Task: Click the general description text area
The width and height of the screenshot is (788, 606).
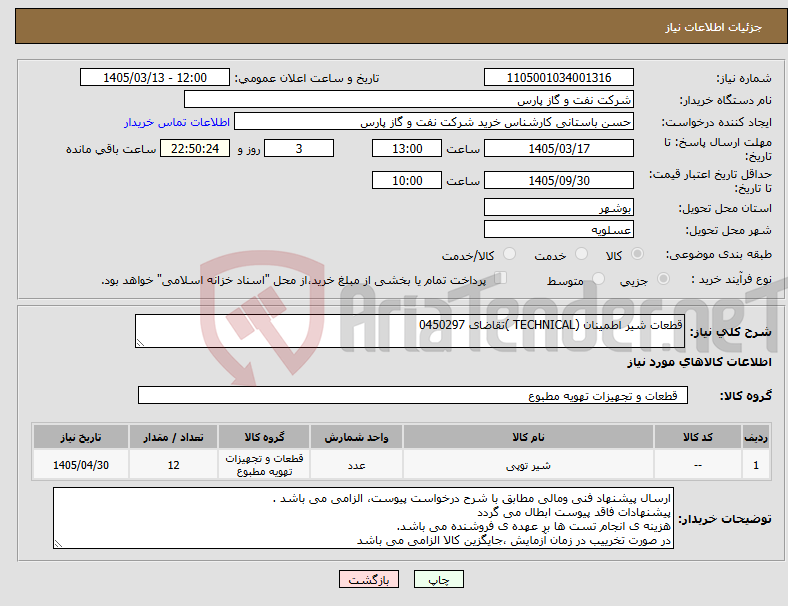Action: point(410,331)
